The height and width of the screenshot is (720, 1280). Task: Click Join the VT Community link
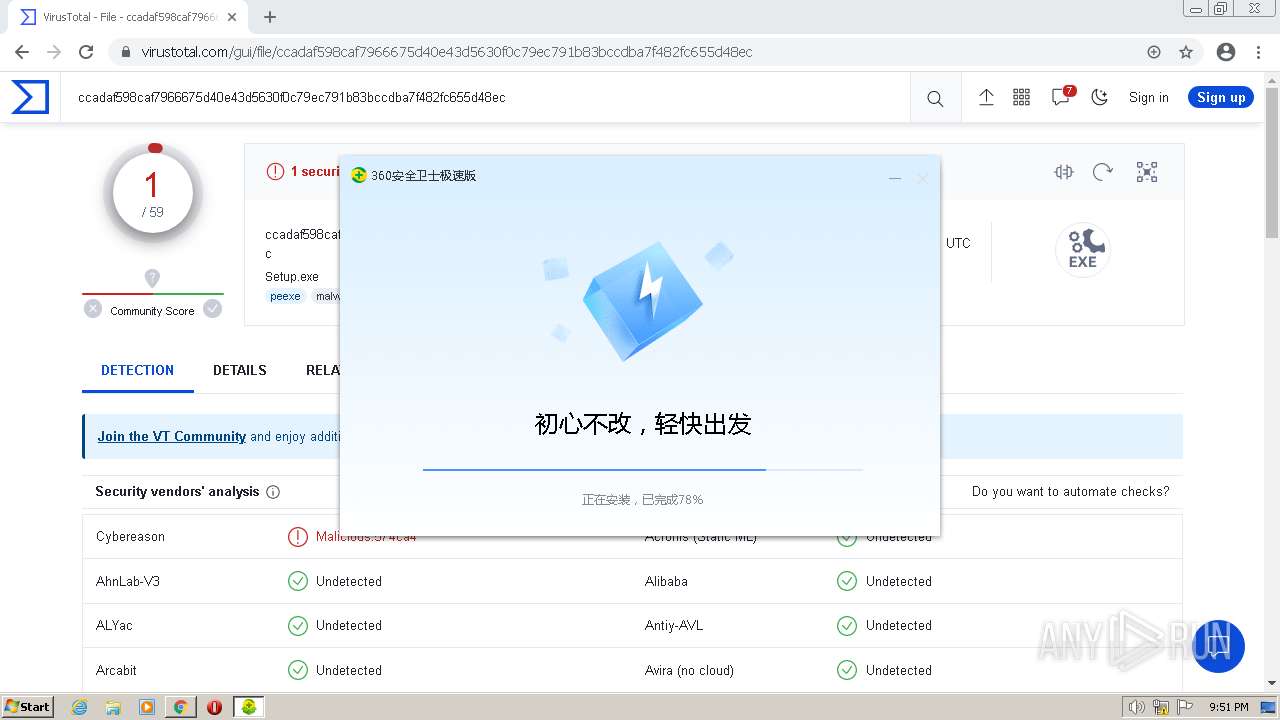[172, 436]
